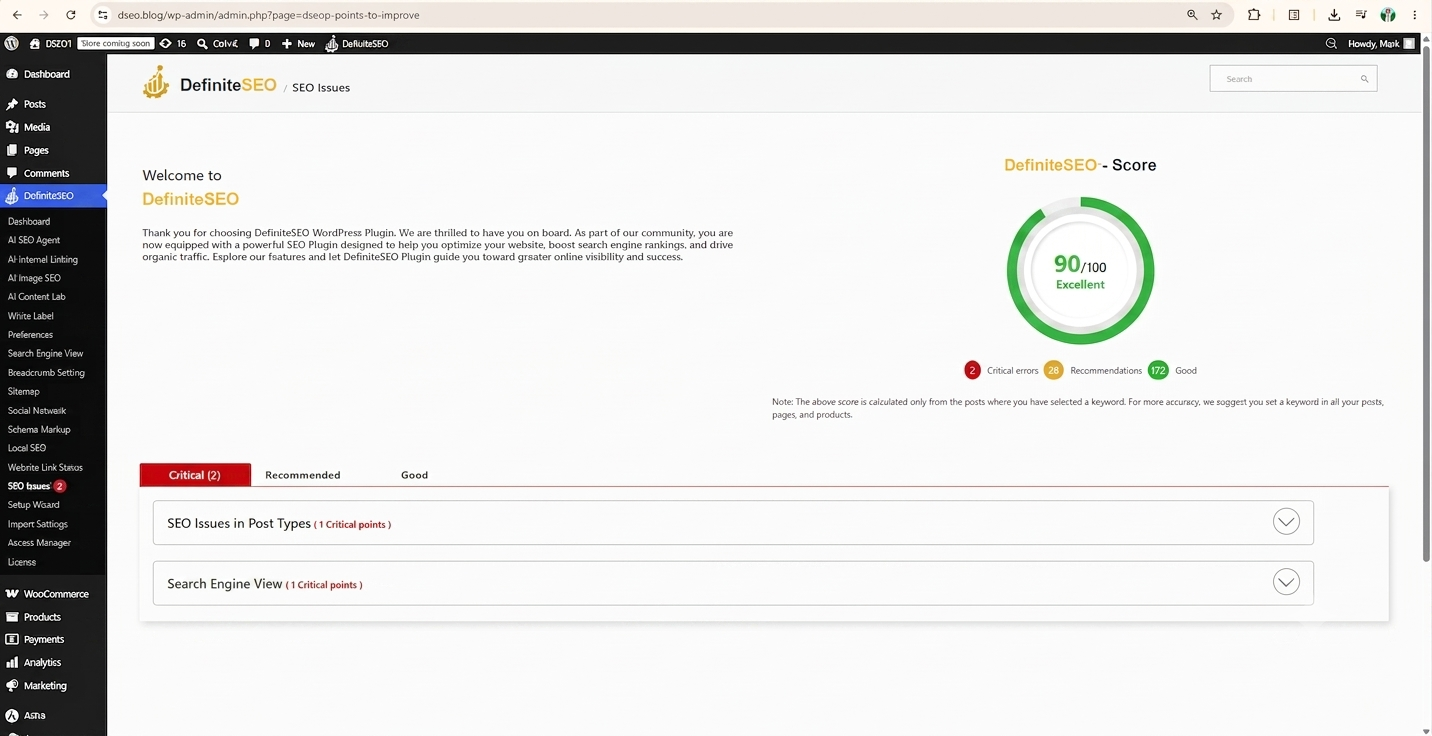Open White Label submenu item
1432x736 pixels.
click(31, 316)
